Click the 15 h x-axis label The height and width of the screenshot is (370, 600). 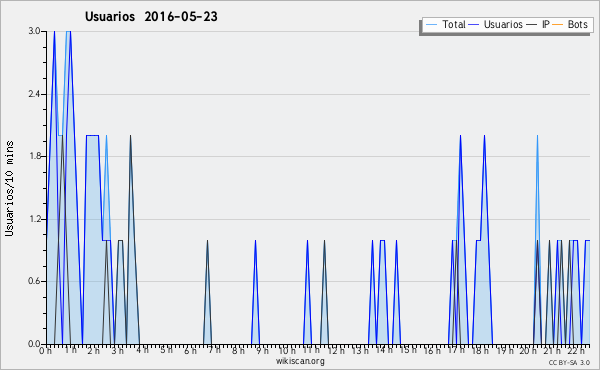[408, 350]
